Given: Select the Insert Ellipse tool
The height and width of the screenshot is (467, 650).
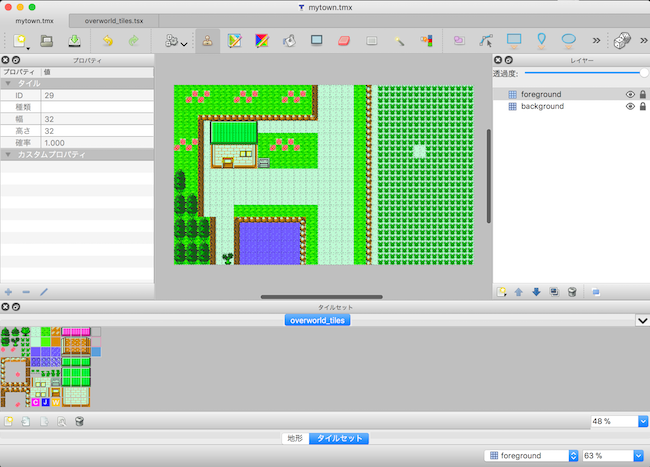Looking at the screenshot, I should (569, 41).
